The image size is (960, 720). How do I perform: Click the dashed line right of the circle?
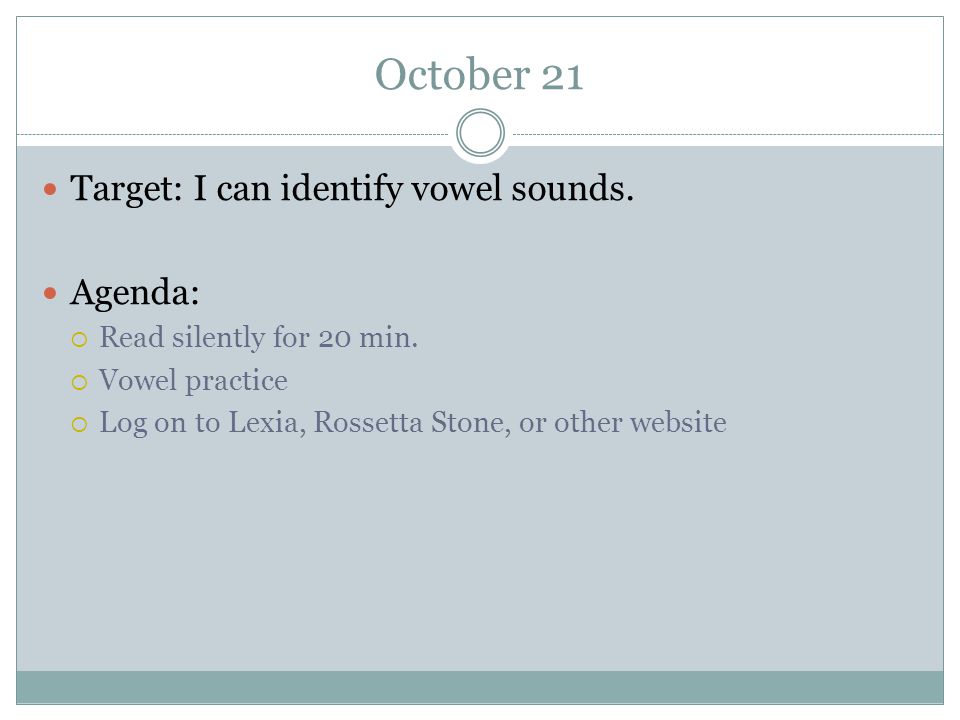tap(728, 134)
